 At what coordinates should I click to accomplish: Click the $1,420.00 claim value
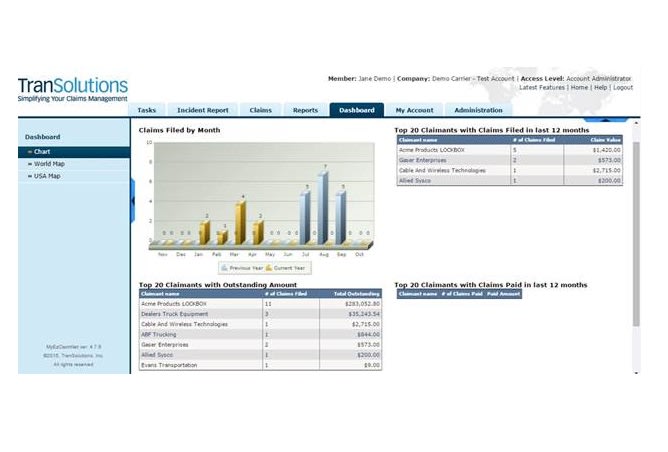607,150
